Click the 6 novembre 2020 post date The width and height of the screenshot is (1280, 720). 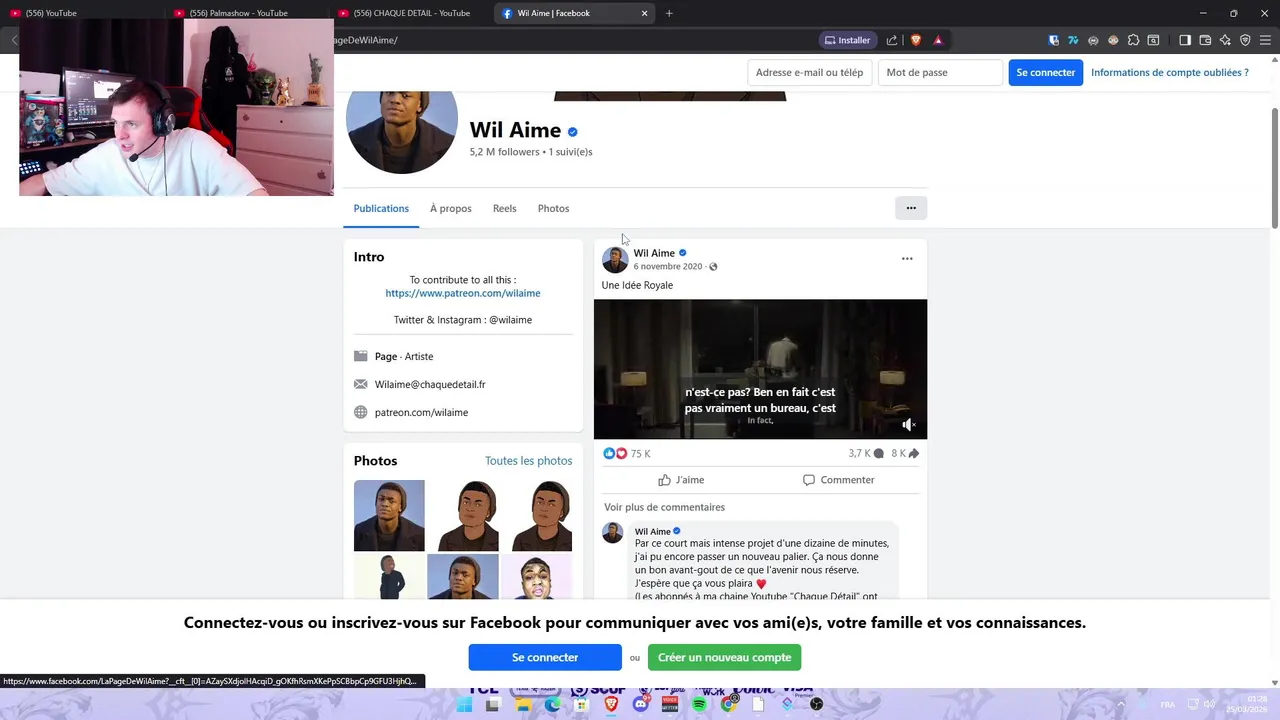pos(668,266)
